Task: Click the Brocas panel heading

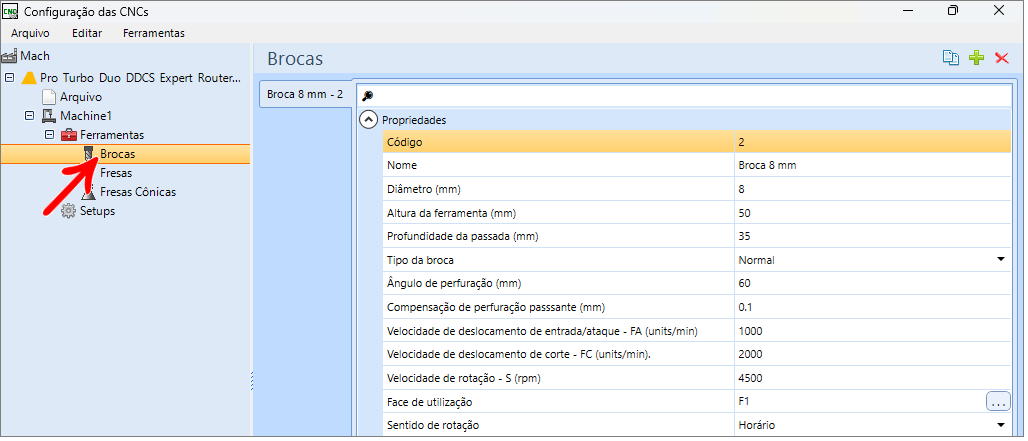Action: click(x=295, y=58)
